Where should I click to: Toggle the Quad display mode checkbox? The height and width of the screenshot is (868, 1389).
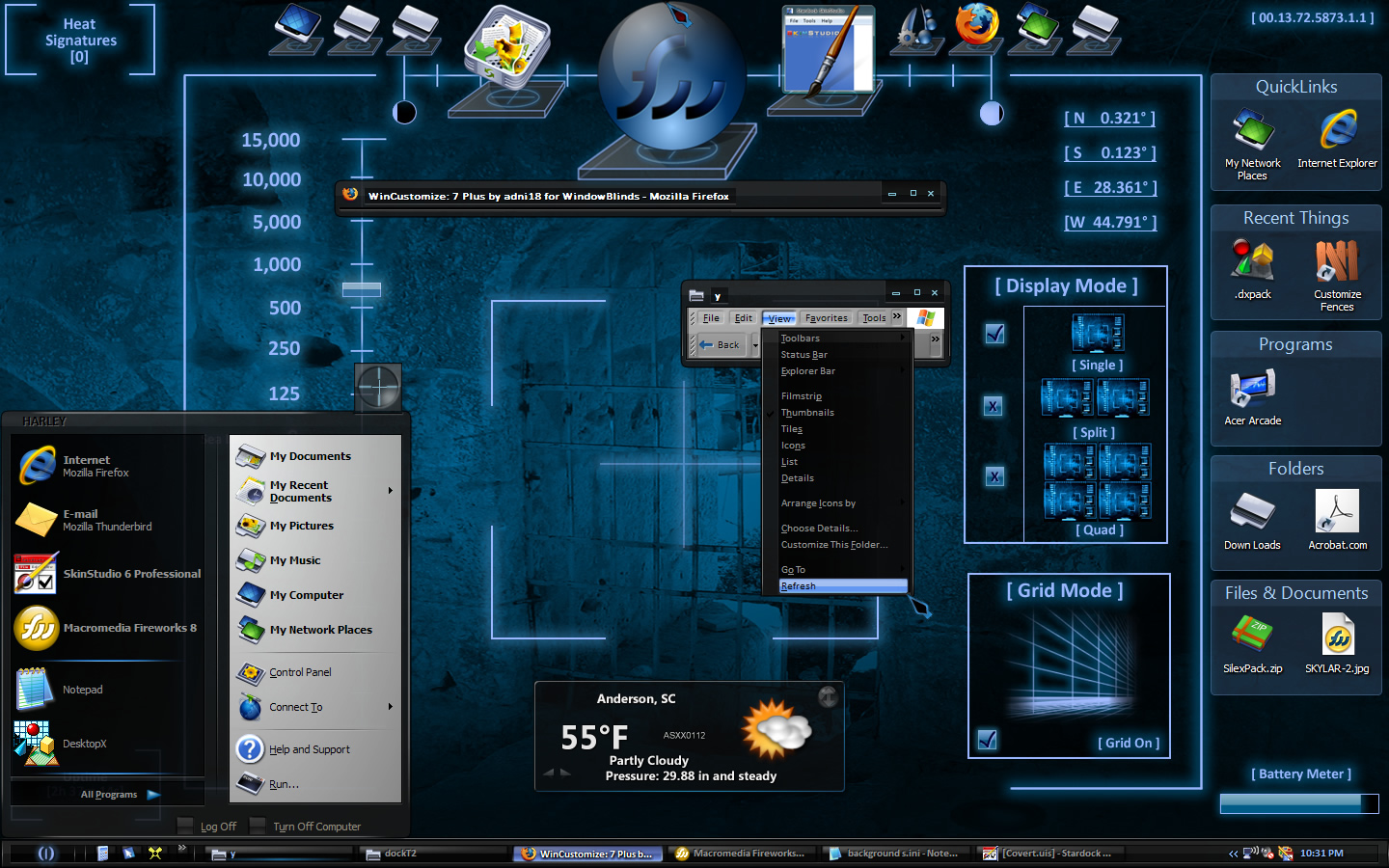[994, 476]
